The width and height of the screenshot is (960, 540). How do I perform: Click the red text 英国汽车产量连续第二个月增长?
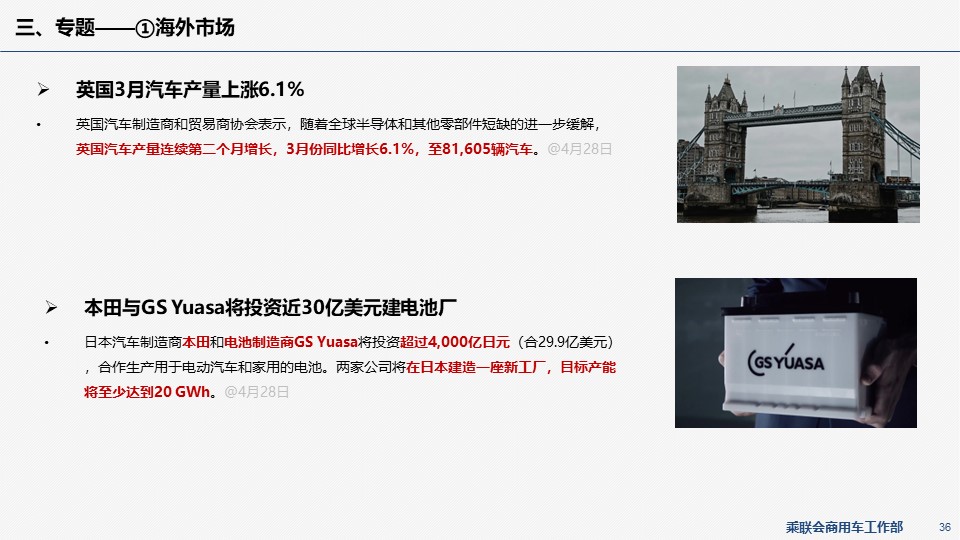[x=175, y=150]
